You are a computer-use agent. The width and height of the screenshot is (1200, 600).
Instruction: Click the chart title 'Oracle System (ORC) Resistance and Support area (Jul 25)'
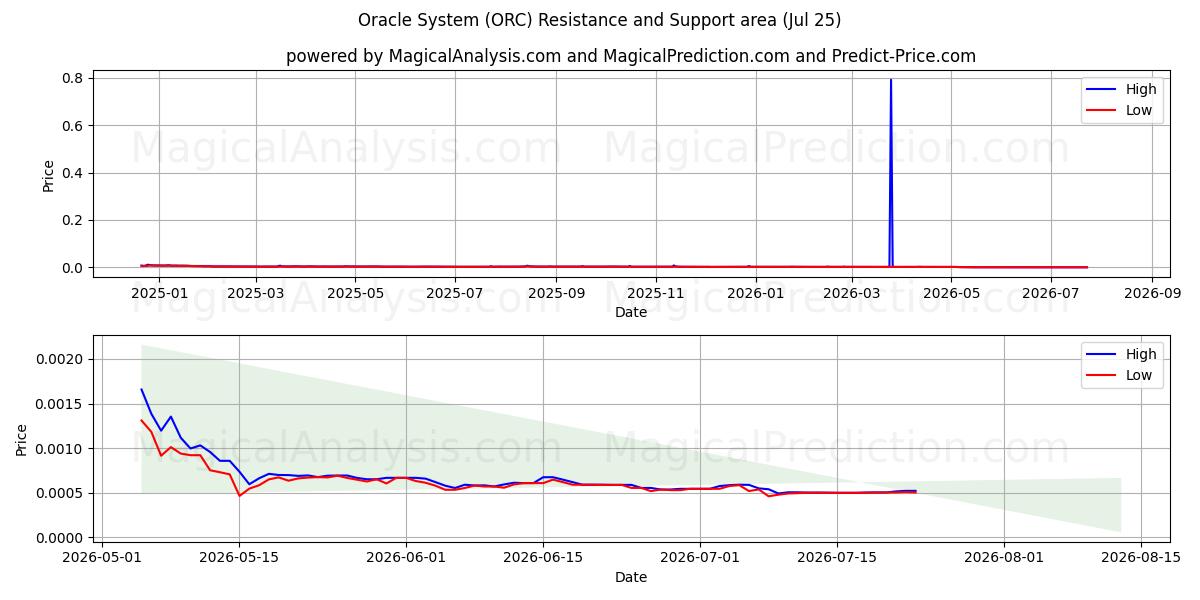(x=600, y=20)
